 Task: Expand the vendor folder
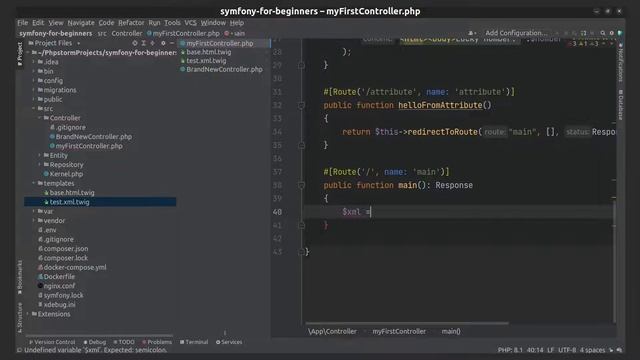click(34, 220)
